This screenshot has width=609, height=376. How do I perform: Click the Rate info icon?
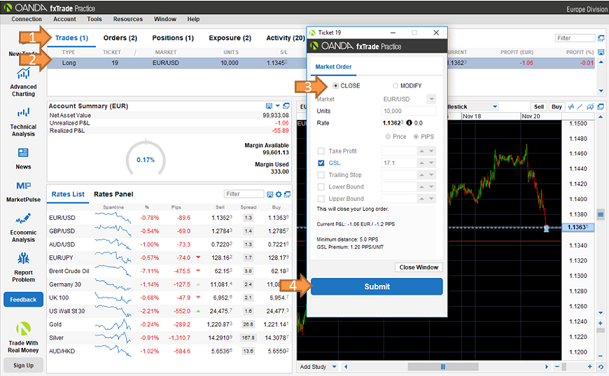pos(409,123)
